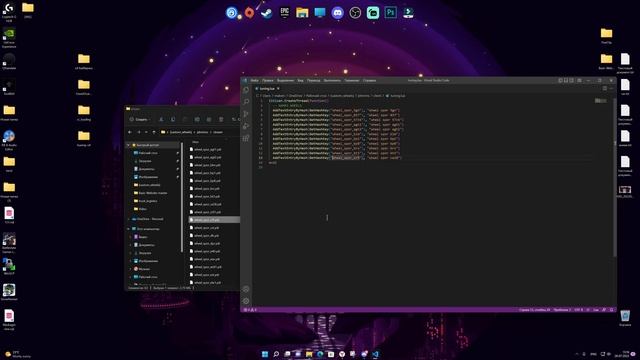
Task: Open the File (Файл) menu in VS Code
Action: point(255,80)
